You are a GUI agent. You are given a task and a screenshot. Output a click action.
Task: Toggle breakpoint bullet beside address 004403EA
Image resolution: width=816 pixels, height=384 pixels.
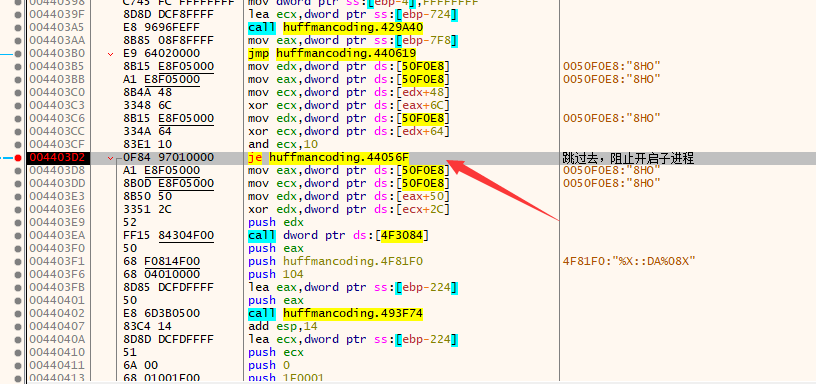click(x=18, y=236)
